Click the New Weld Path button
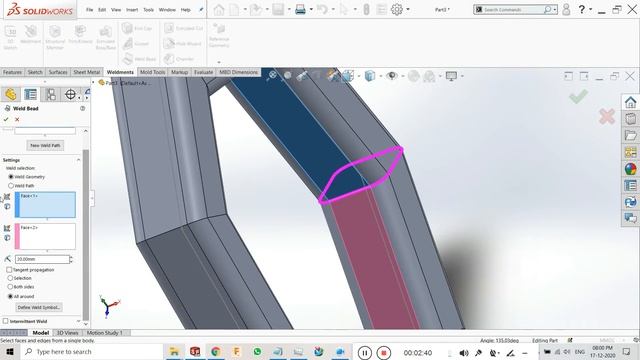 pos(45,145)
